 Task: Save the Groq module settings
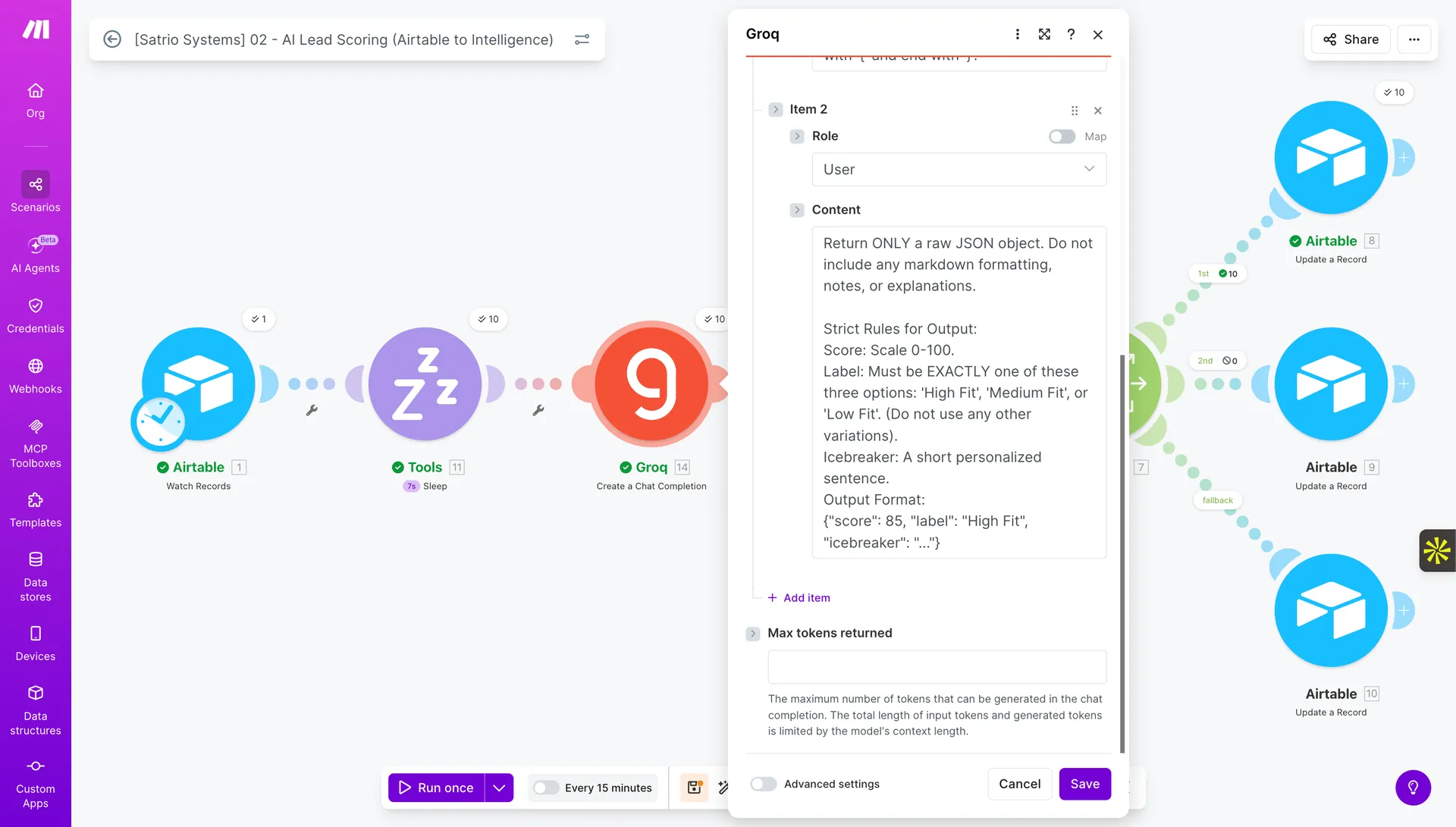pyautogui.click(x=1084, y=784)
